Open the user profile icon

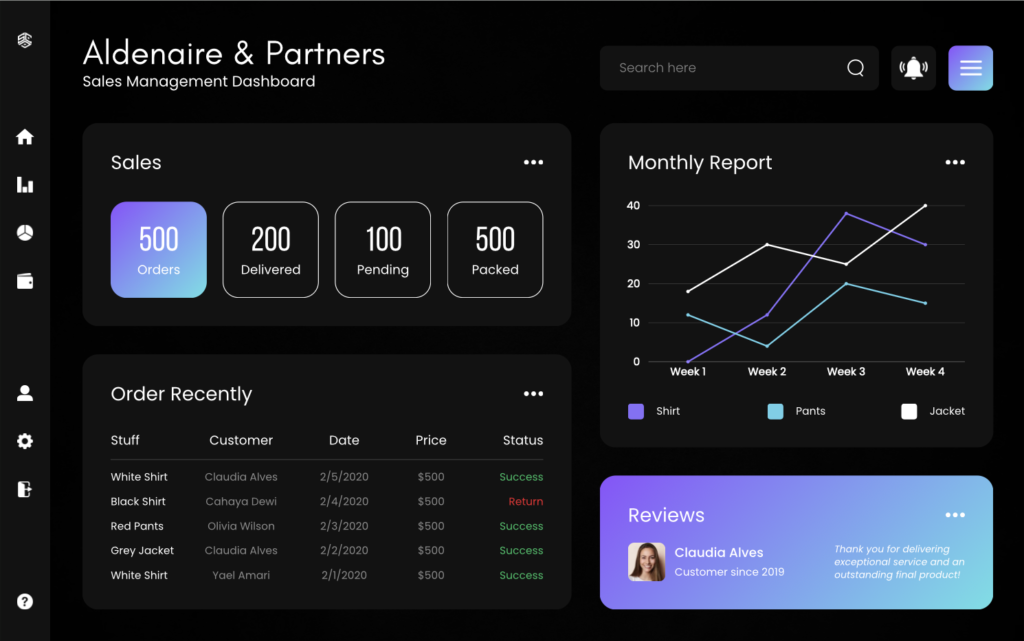click(x=25, y=393)
